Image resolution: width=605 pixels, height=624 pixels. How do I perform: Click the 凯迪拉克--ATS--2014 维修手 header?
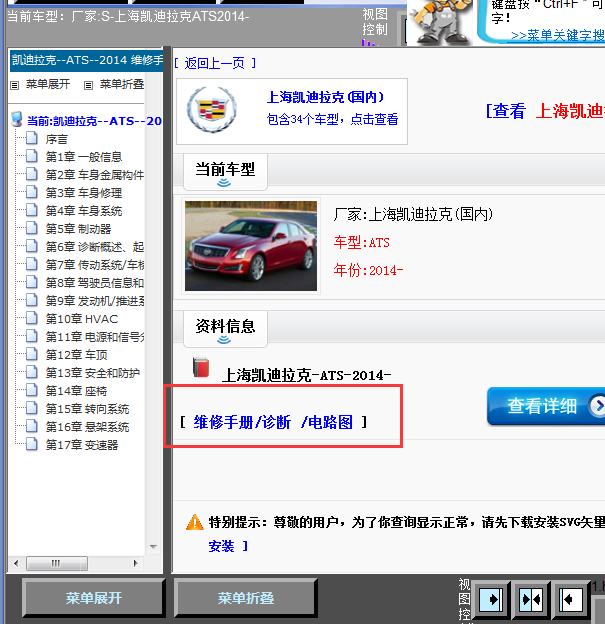[x=86, y=60]
